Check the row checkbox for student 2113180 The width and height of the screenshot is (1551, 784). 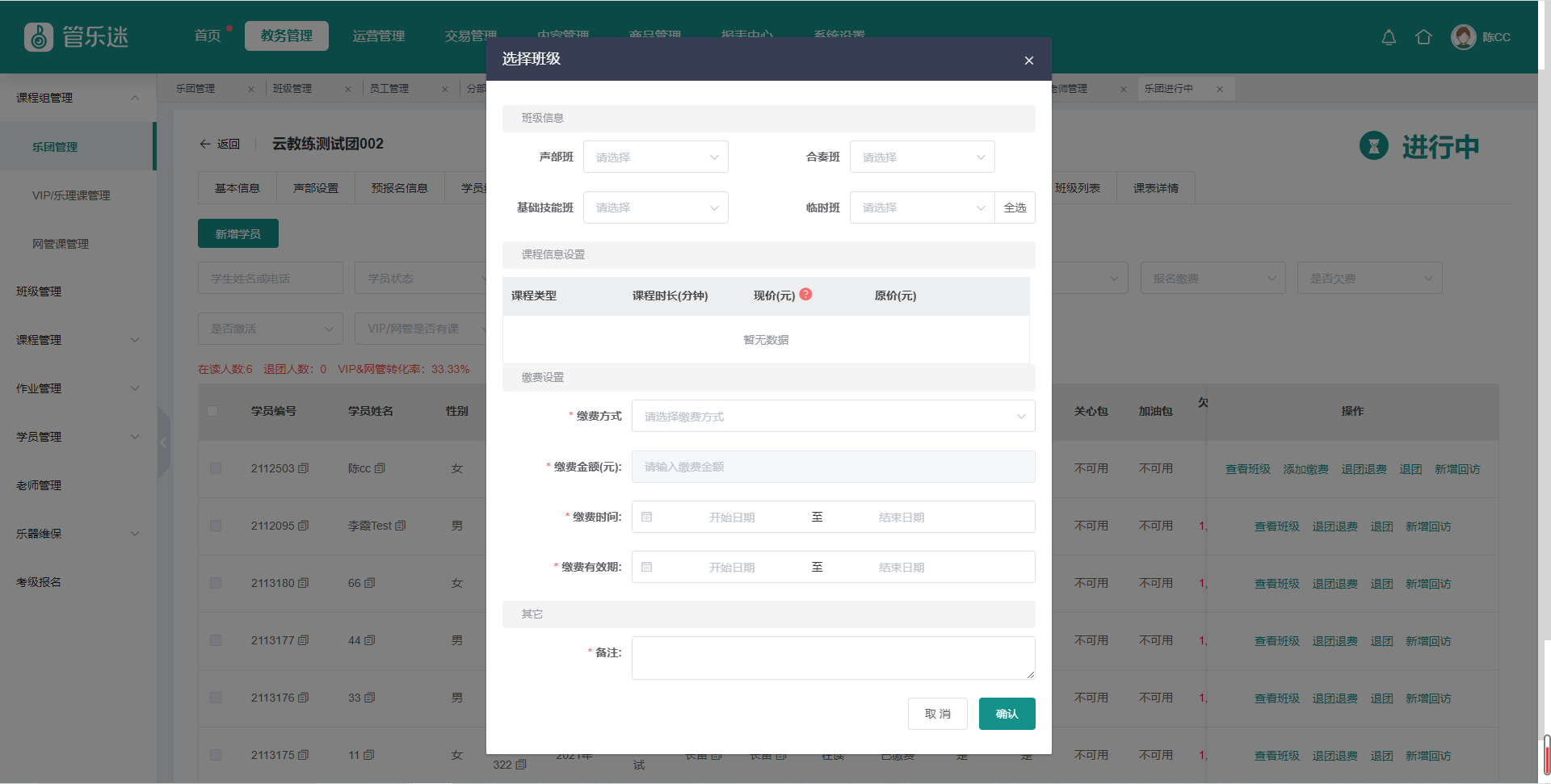coord(216,583)
